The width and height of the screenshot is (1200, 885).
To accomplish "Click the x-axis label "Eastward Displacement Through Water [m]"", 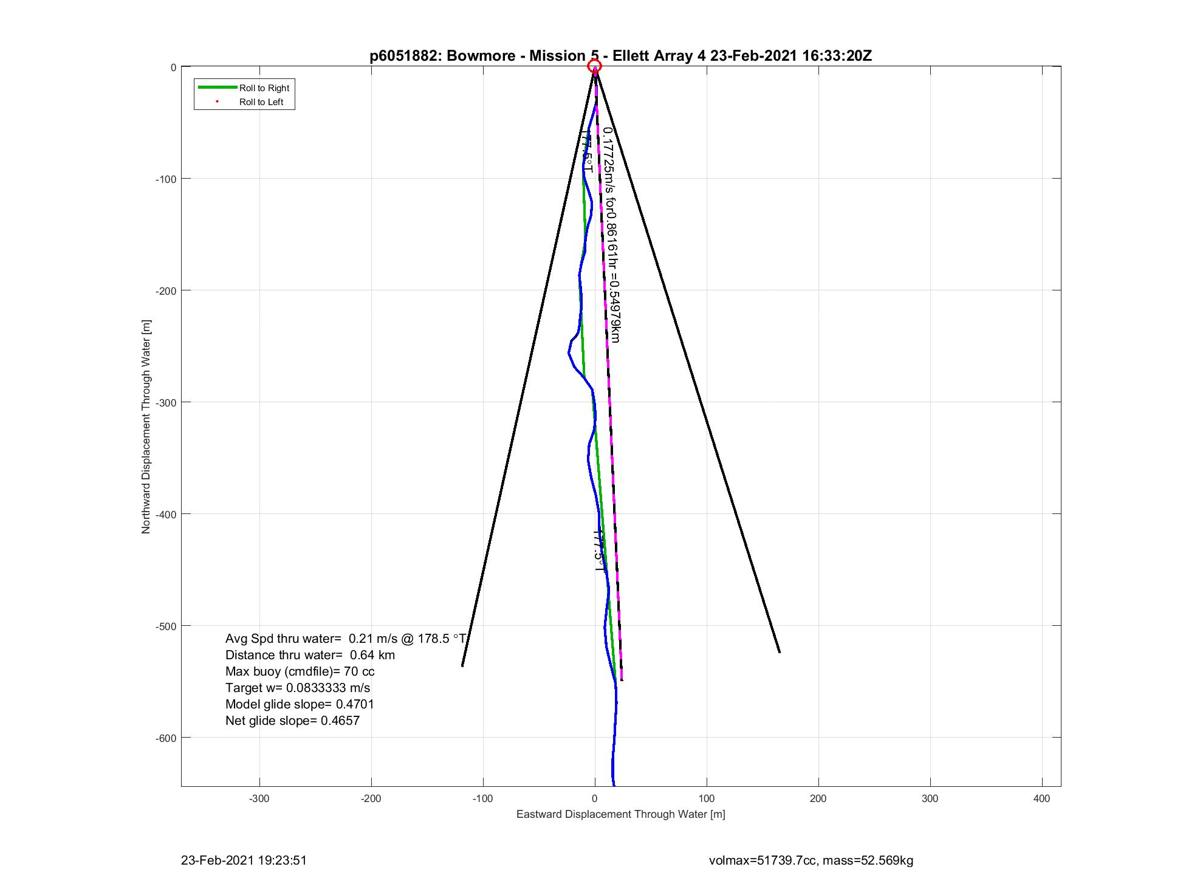I will 620,814.
